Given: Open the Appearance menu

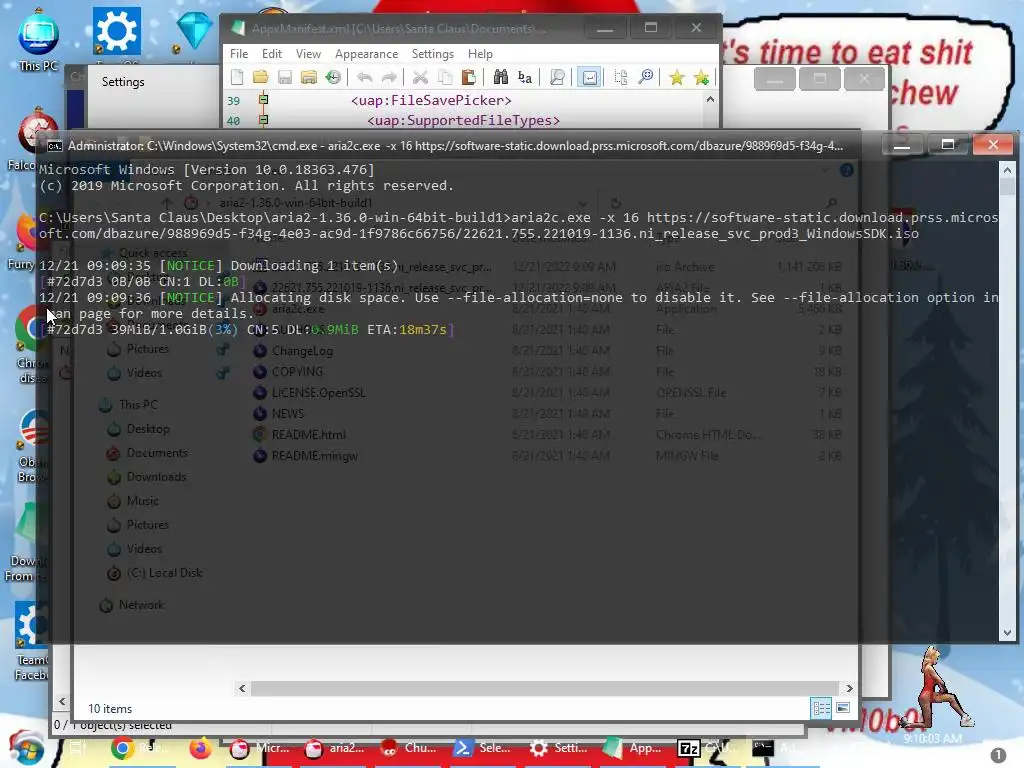Looking at the screenshot, I should coord(366,54).
